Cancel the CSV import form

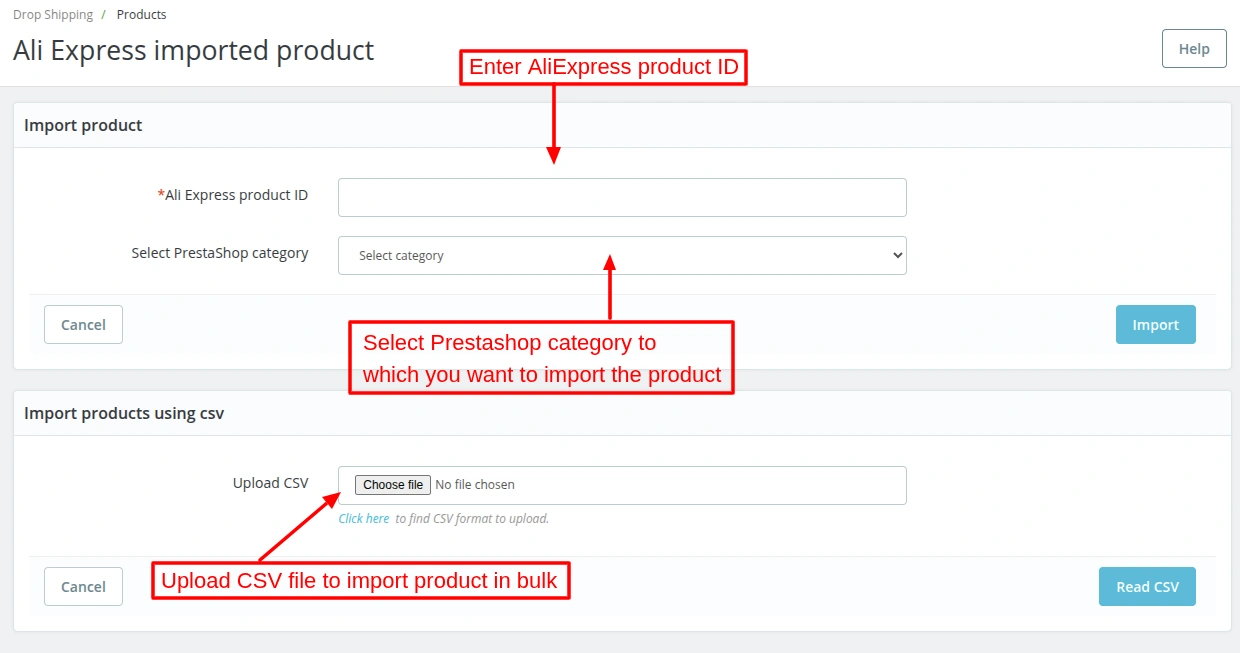(x=83, y=586)
